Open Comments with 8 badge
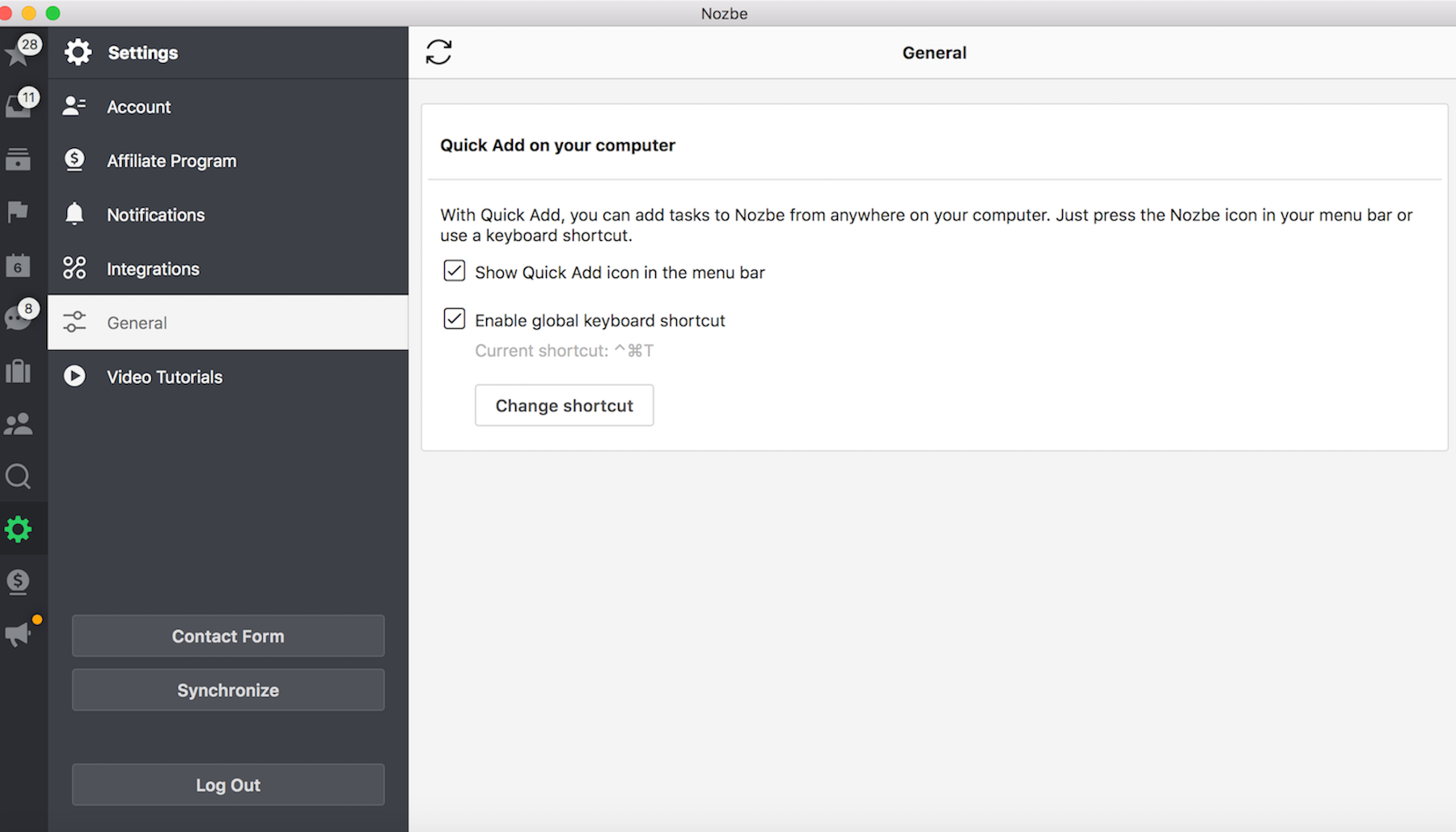This screenshot has height=832, width=1456. (x=18, y=317)
